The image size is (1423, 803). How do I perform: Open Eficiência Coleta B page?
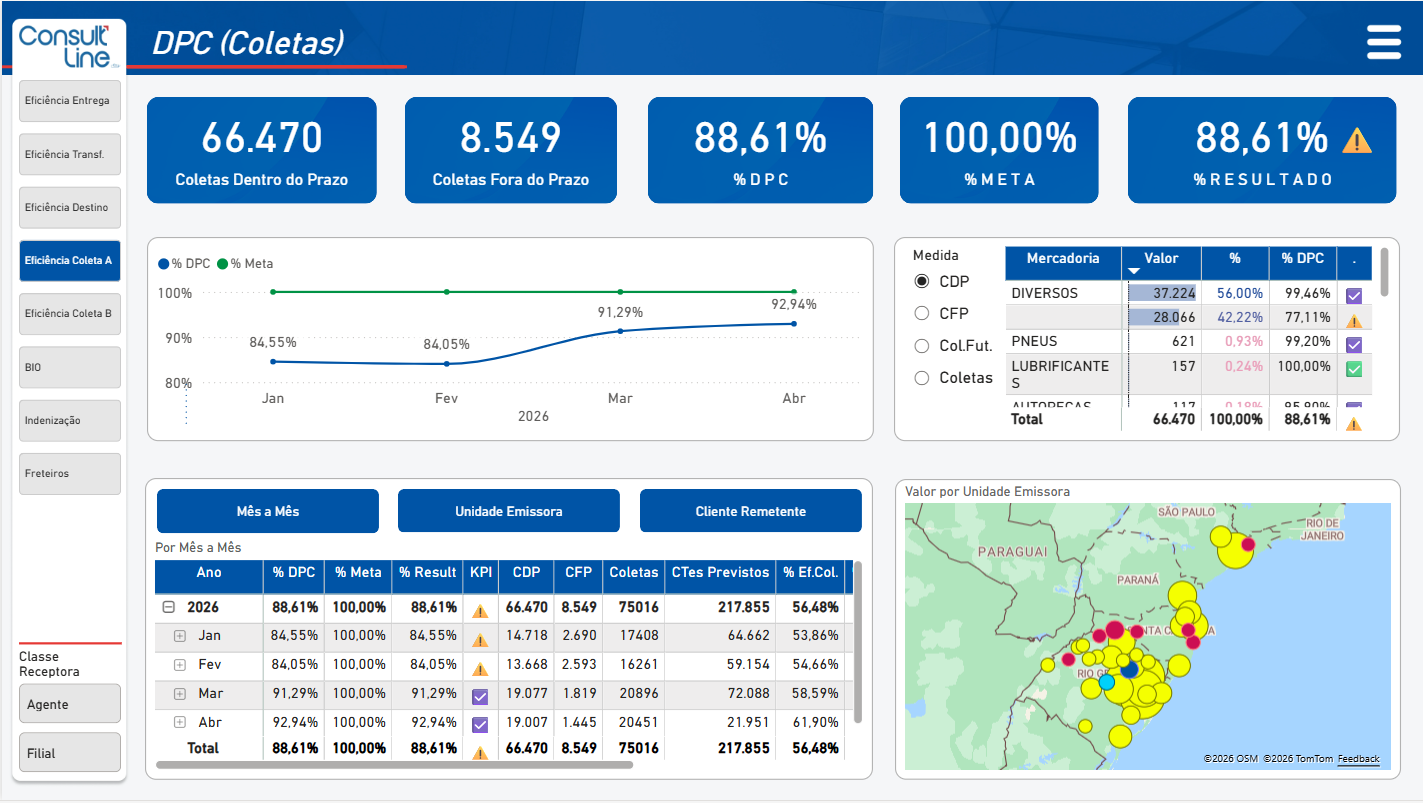(x=70, y=314)
